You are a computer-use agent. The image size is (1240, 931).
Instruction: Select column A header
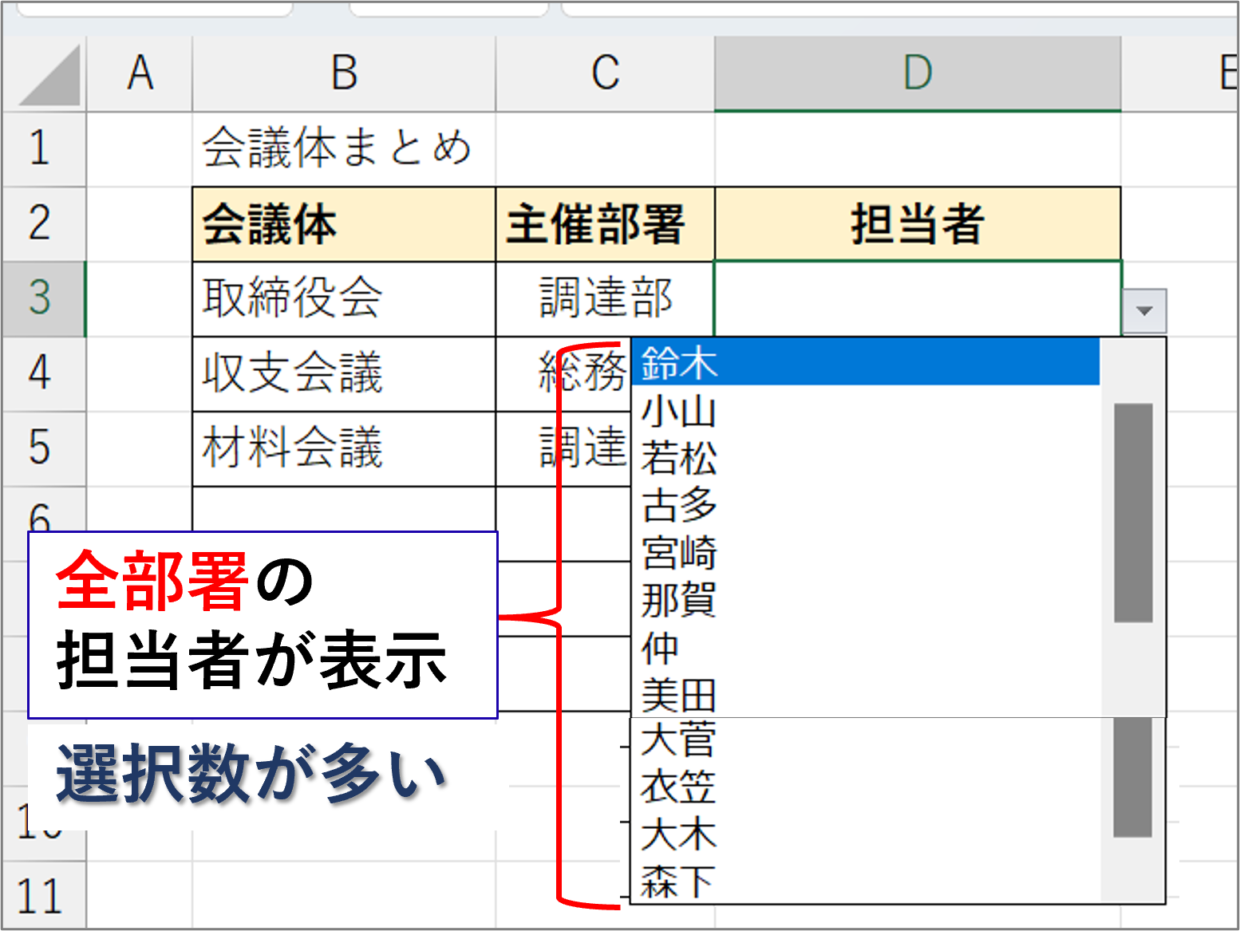tap(140, 74)
